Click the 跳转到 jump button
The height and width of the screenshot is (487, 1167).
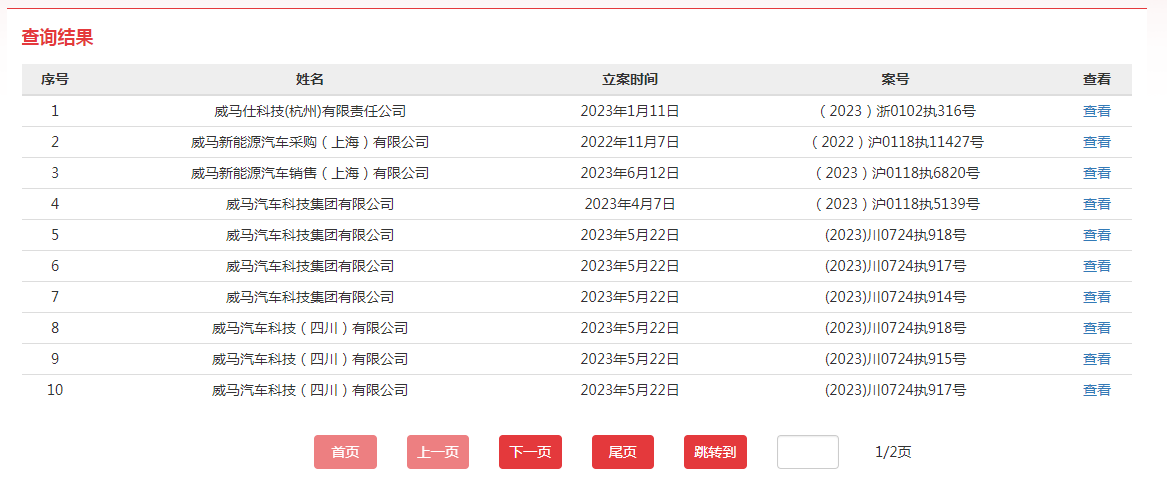715,452
